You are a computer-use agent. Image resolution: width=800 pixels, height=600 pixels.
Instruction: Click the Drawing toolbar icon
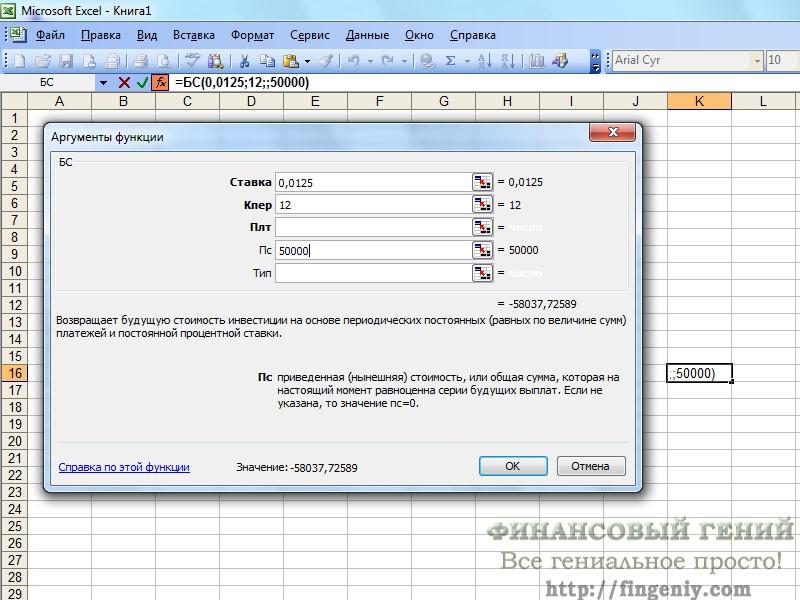[x=560, y=61]
